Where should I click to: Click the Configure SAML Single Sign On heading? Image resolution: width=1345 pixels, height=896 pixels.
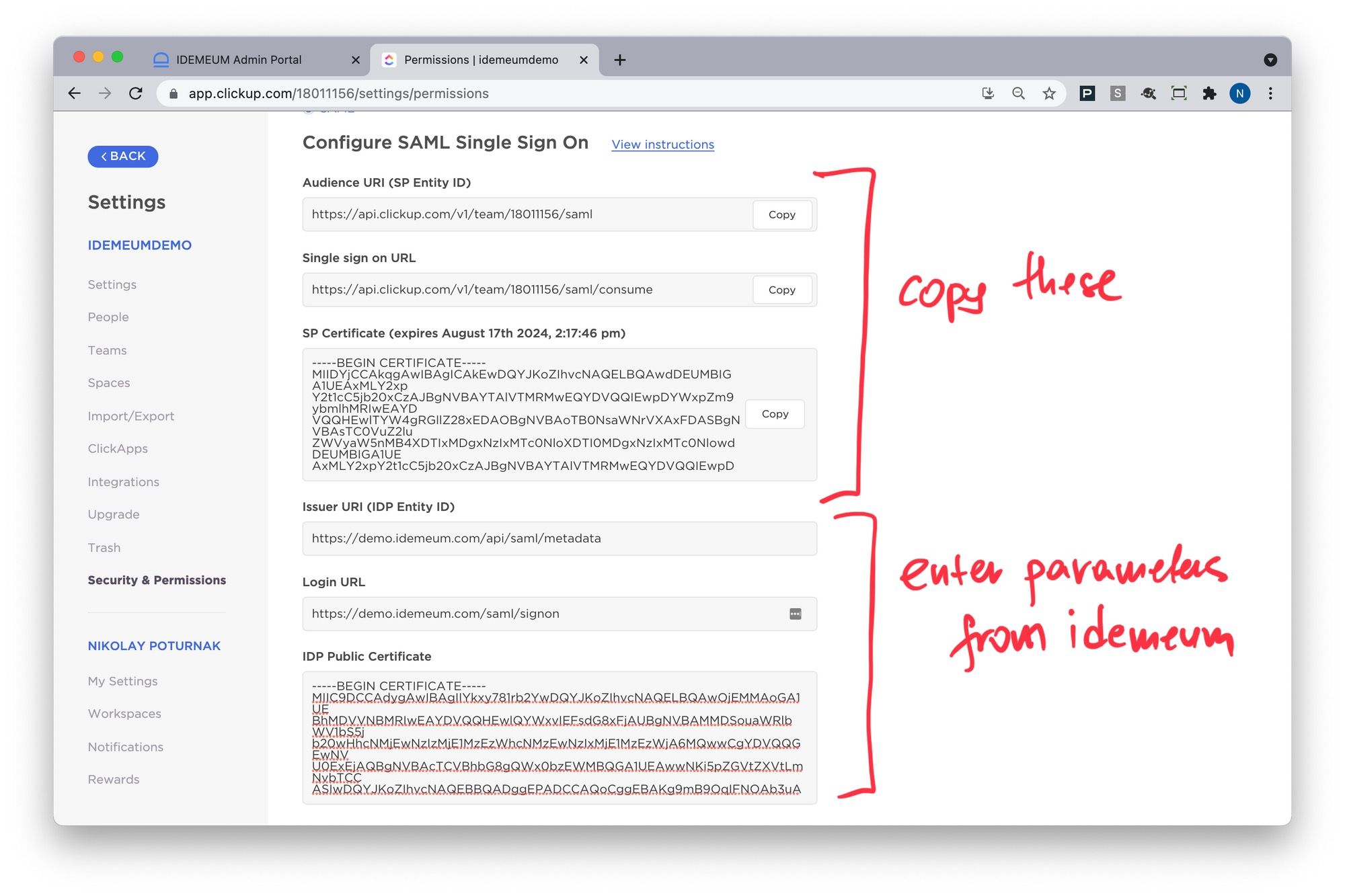click(x=445, y=142)
